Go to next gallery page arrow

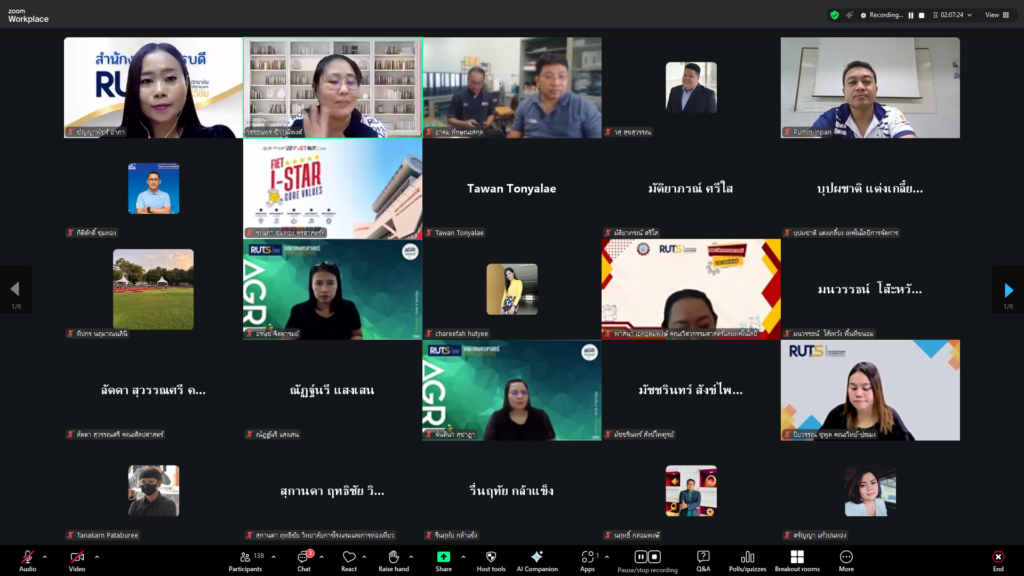coord(1008,290)
